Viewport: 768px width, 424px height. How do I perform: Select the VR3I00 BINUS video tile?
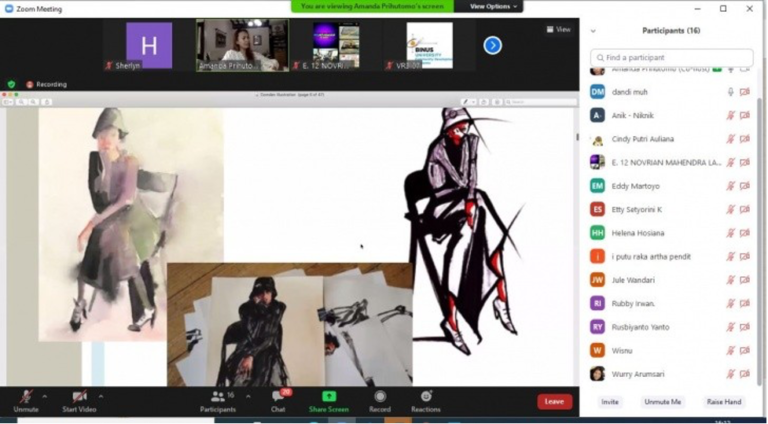(x=429, y=46)
